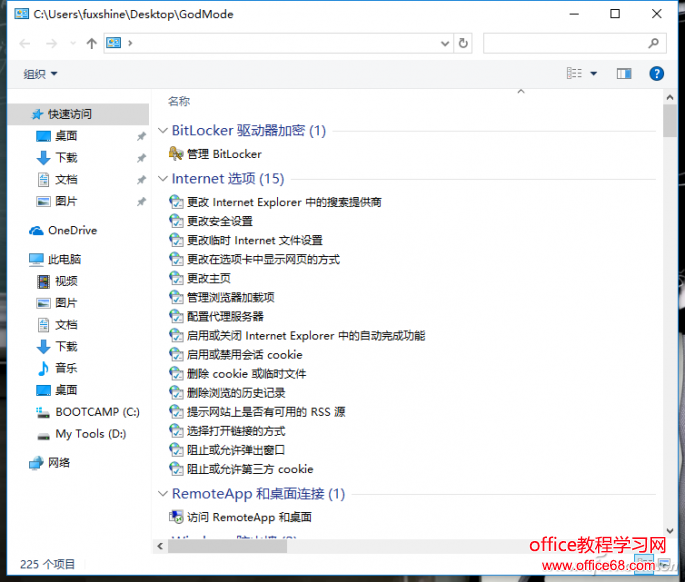Select BOOTCAMP (C:) drive in sidebar

97,412
